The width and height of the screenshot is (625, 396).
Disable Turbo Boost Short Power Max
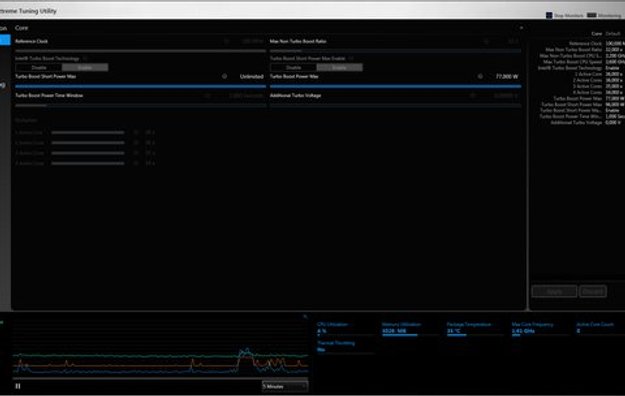tap(293, 67)
